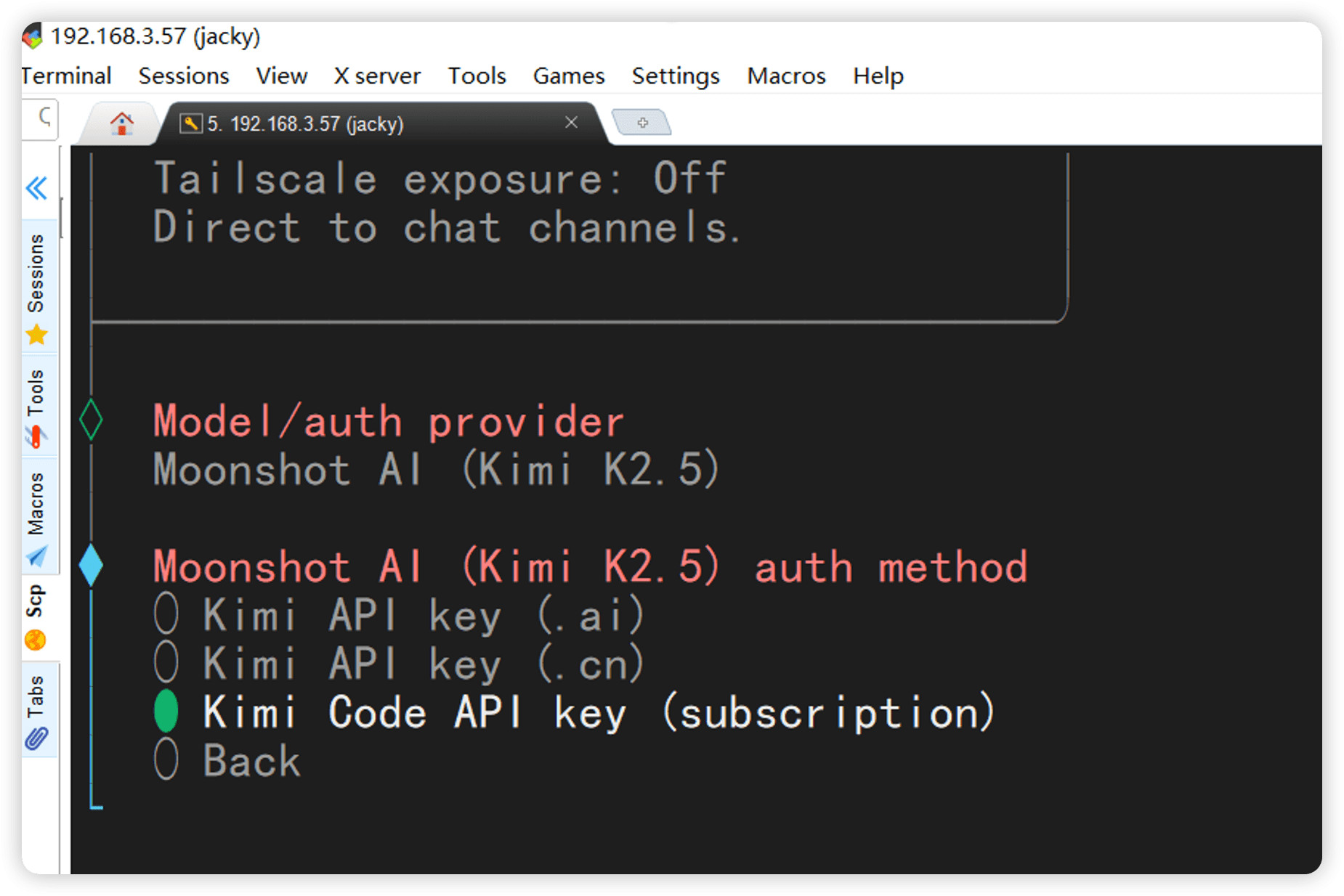Open the Help menu
The width and height of the screenshot is (1344, 896).
coord(878,76)
